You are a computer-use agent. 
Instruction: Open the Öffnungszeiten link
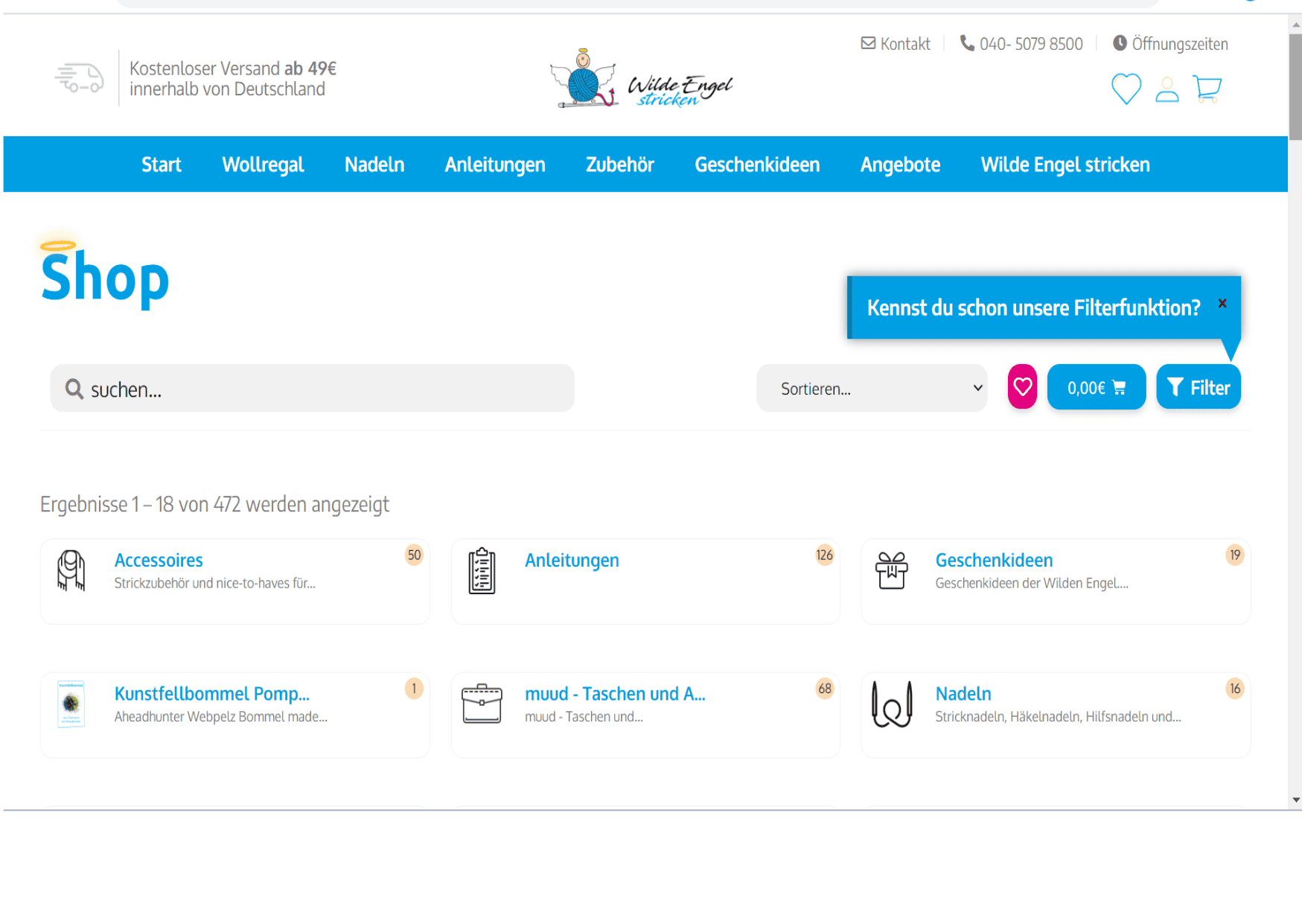tap(1170, 44)
